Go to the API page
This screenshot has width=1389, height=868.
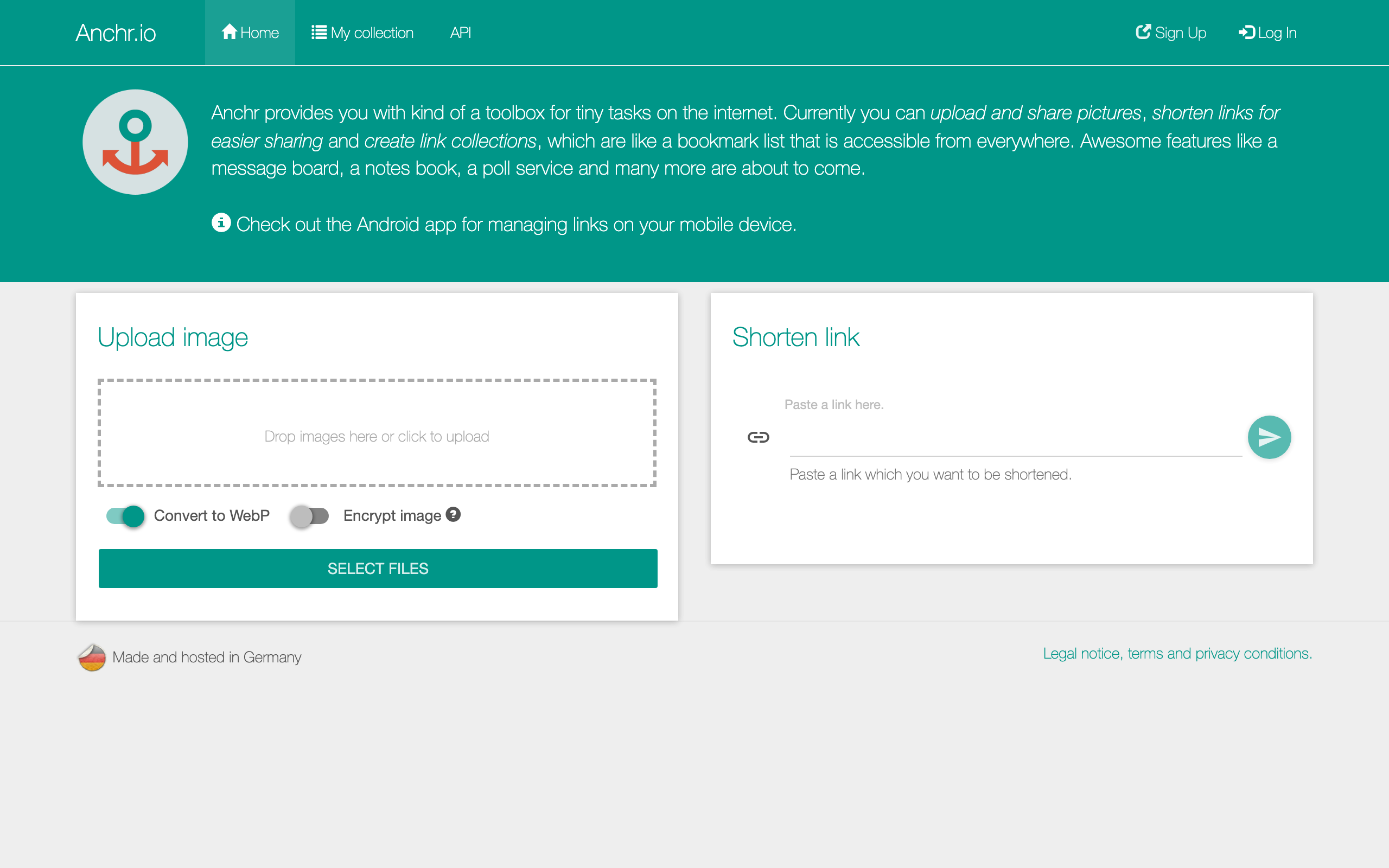(x=460, y=33)
